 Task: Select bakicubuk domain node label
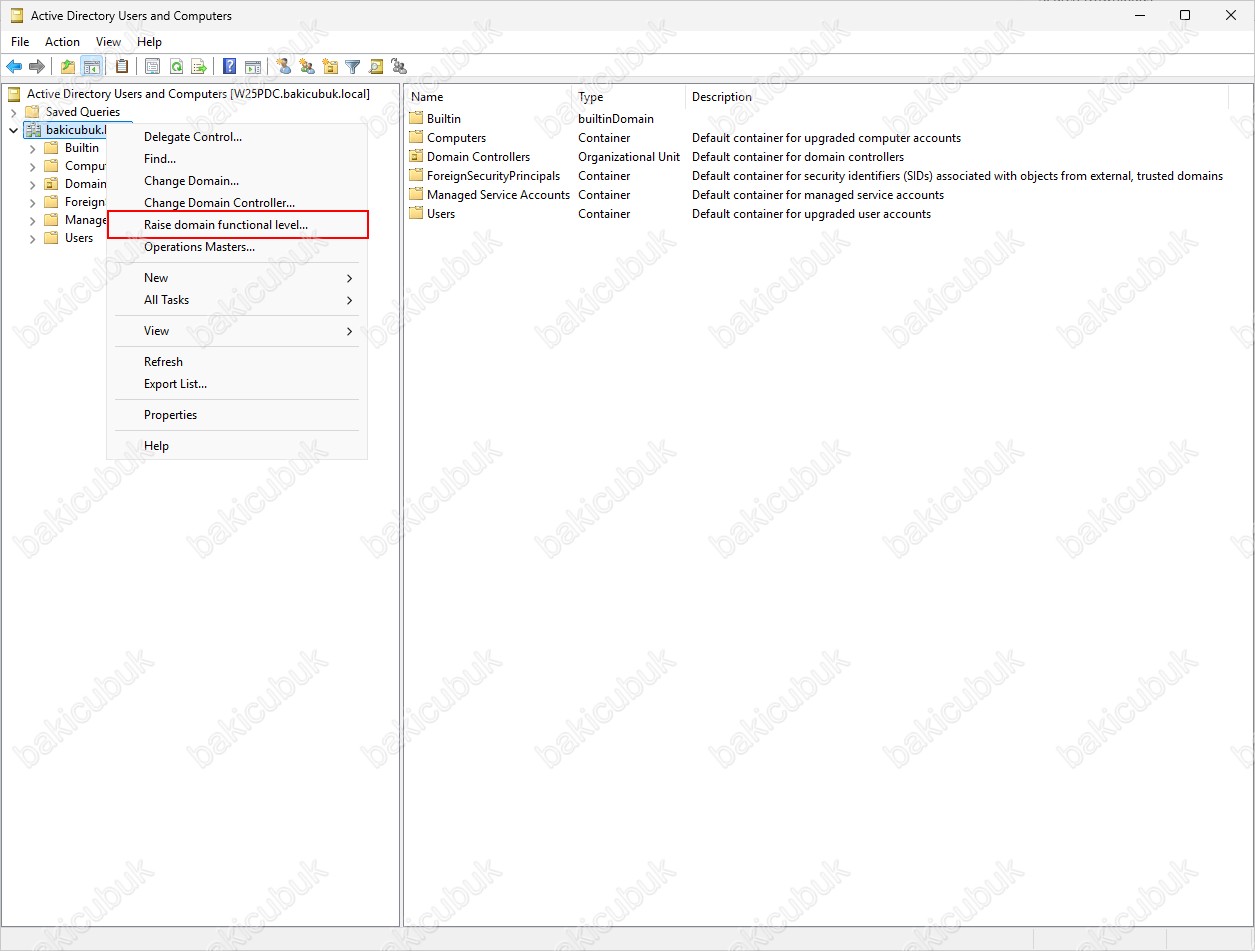click(x=75, y=130)
